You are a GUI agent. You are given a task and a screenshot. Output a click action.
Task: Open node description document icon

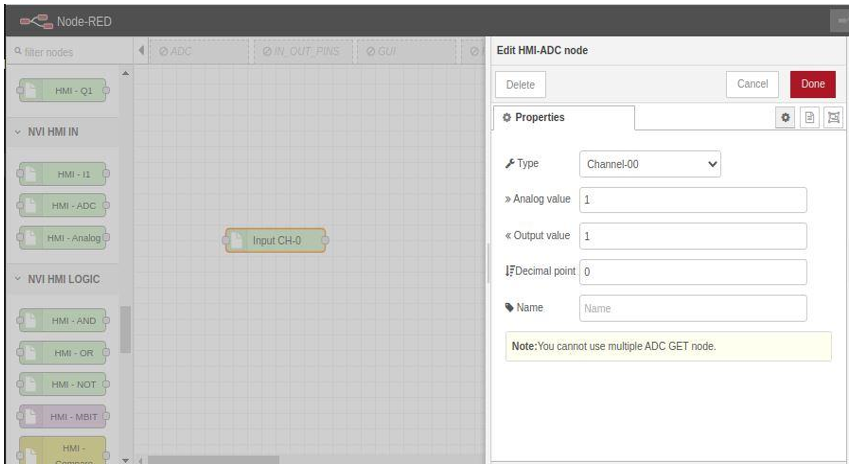coord(811,118)
